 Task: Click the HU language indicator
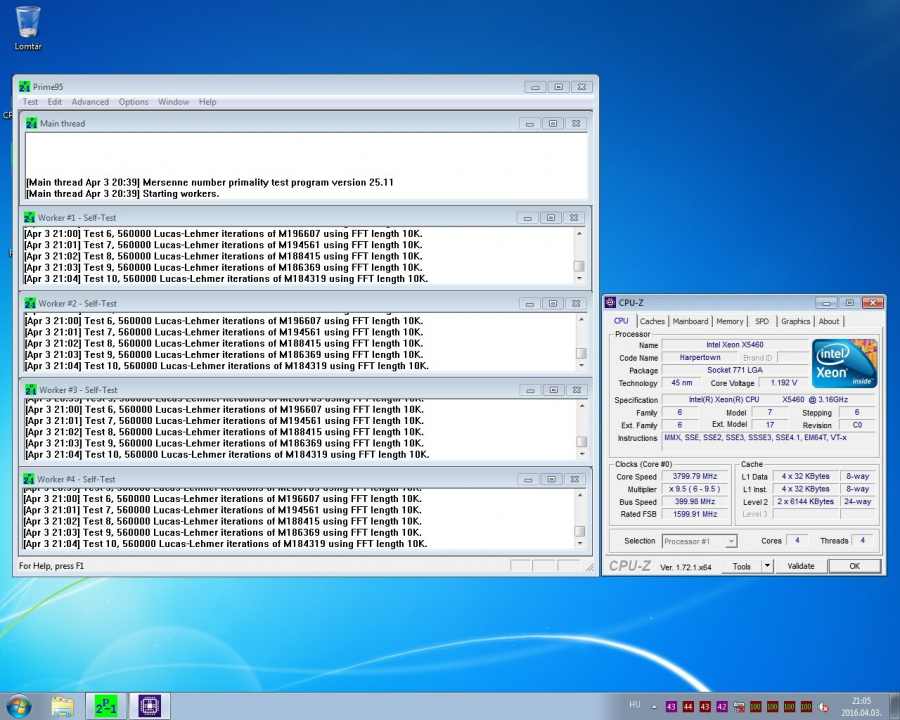click(x=634, y=705)
